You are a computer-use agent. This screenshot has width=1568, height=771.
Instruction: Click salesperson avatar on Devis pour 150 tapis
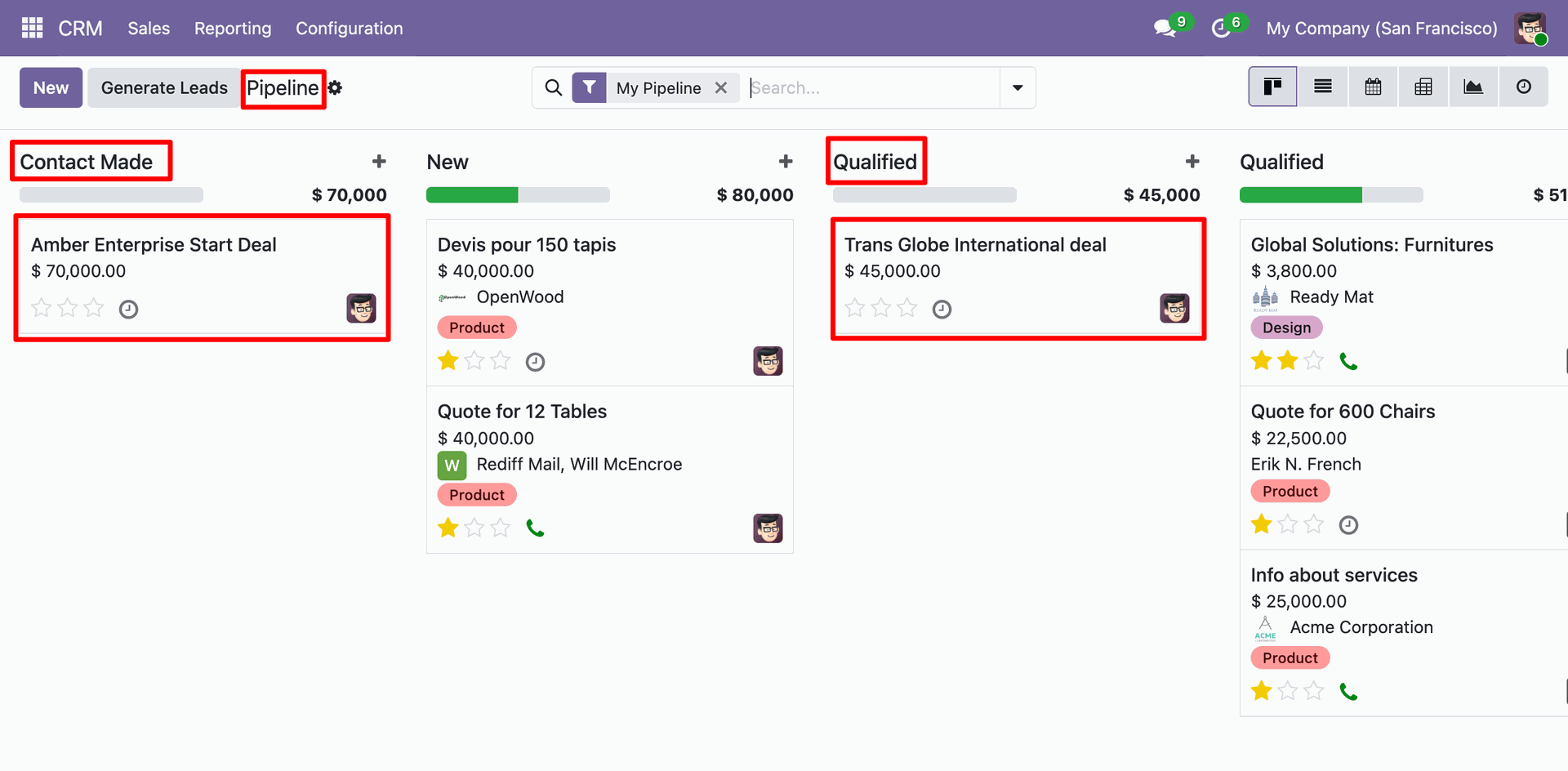pos(768,361)
